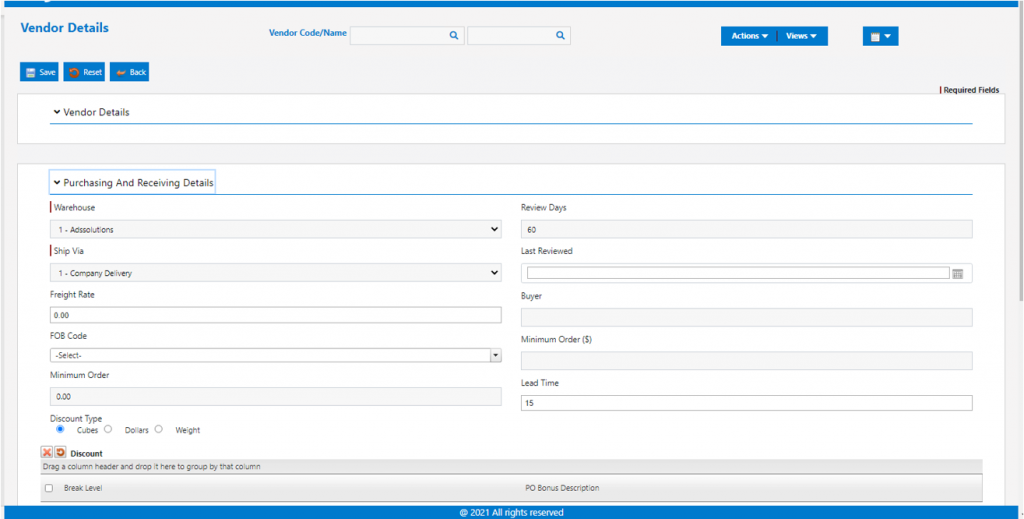Viewport: 1024px width, 519px height.
Task: Open the grid icon dropdown button
Action: 880,37
